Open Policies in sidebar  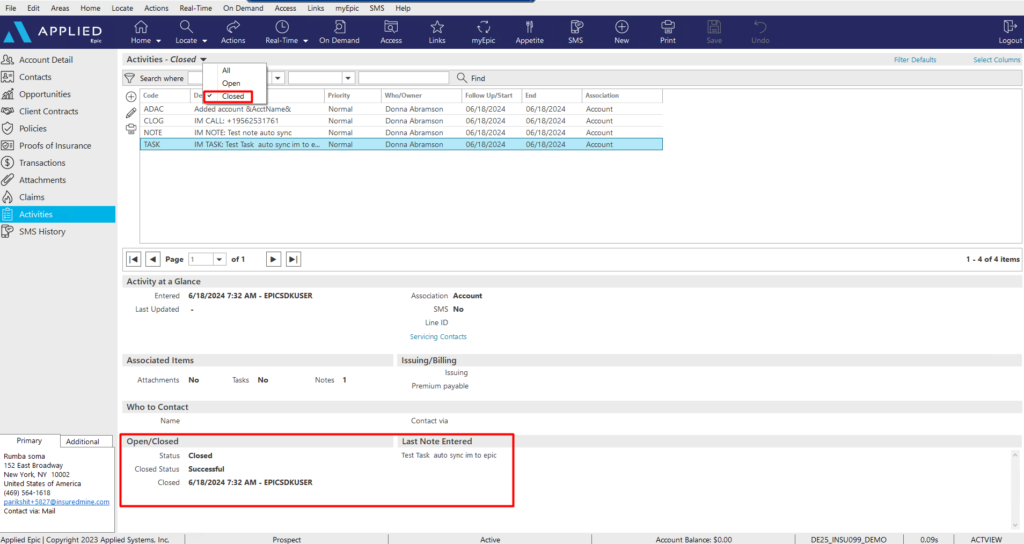pyautogui.click(x=33, y=129)
